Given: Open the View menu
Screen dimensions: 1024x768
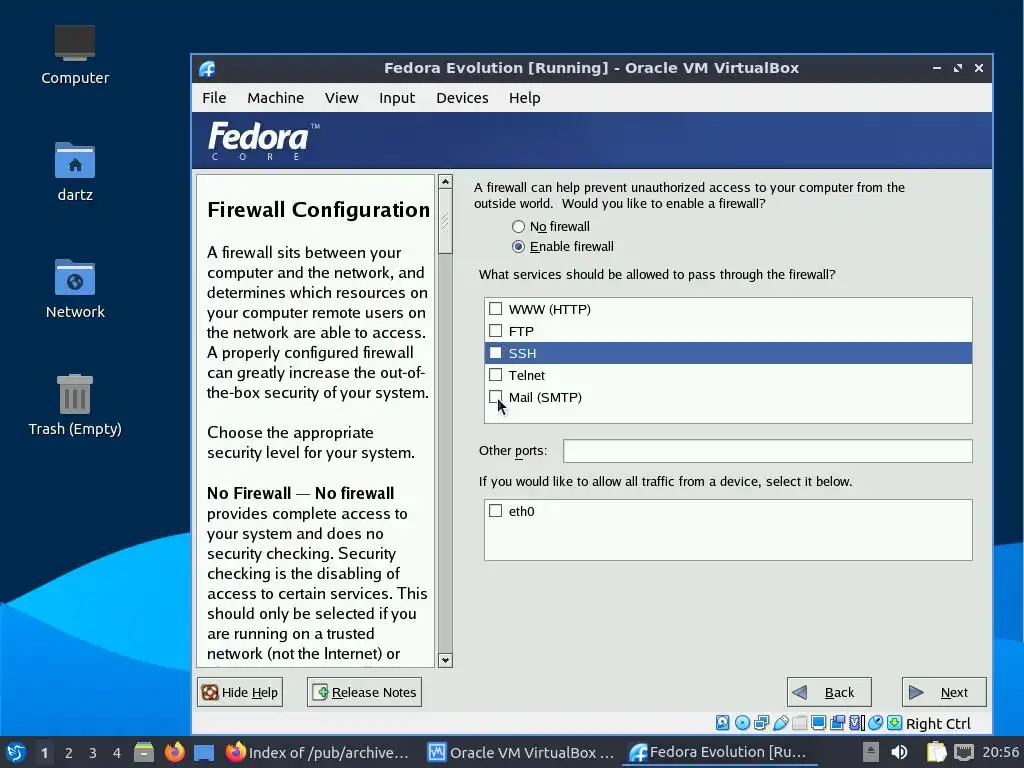Looking at the screenshot, I should 342,98.
